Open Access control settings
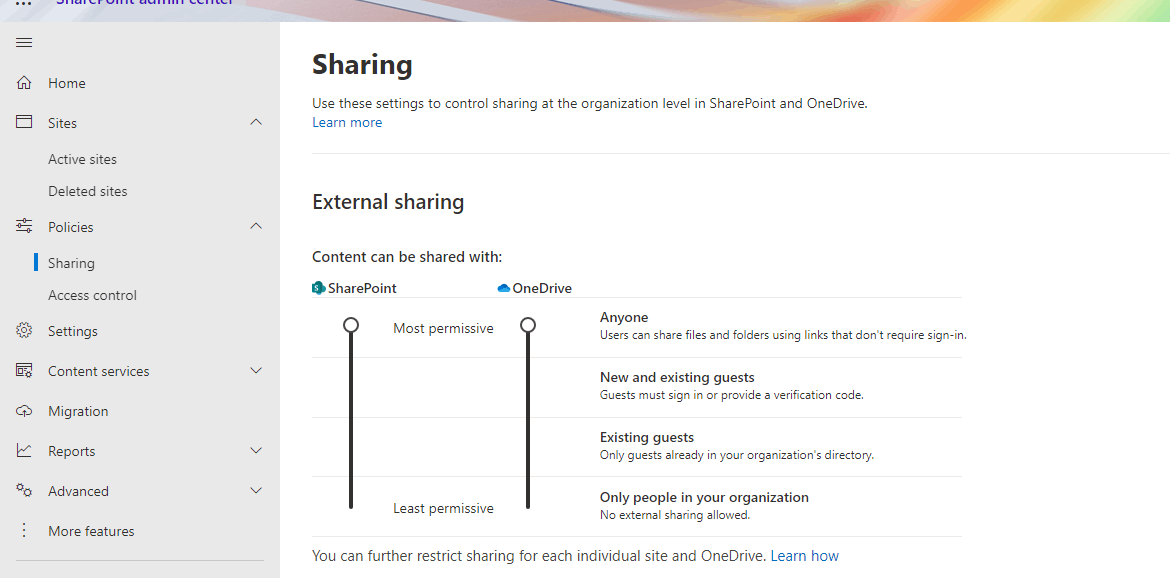The image size is (1170, 578). tap(92, 294)
